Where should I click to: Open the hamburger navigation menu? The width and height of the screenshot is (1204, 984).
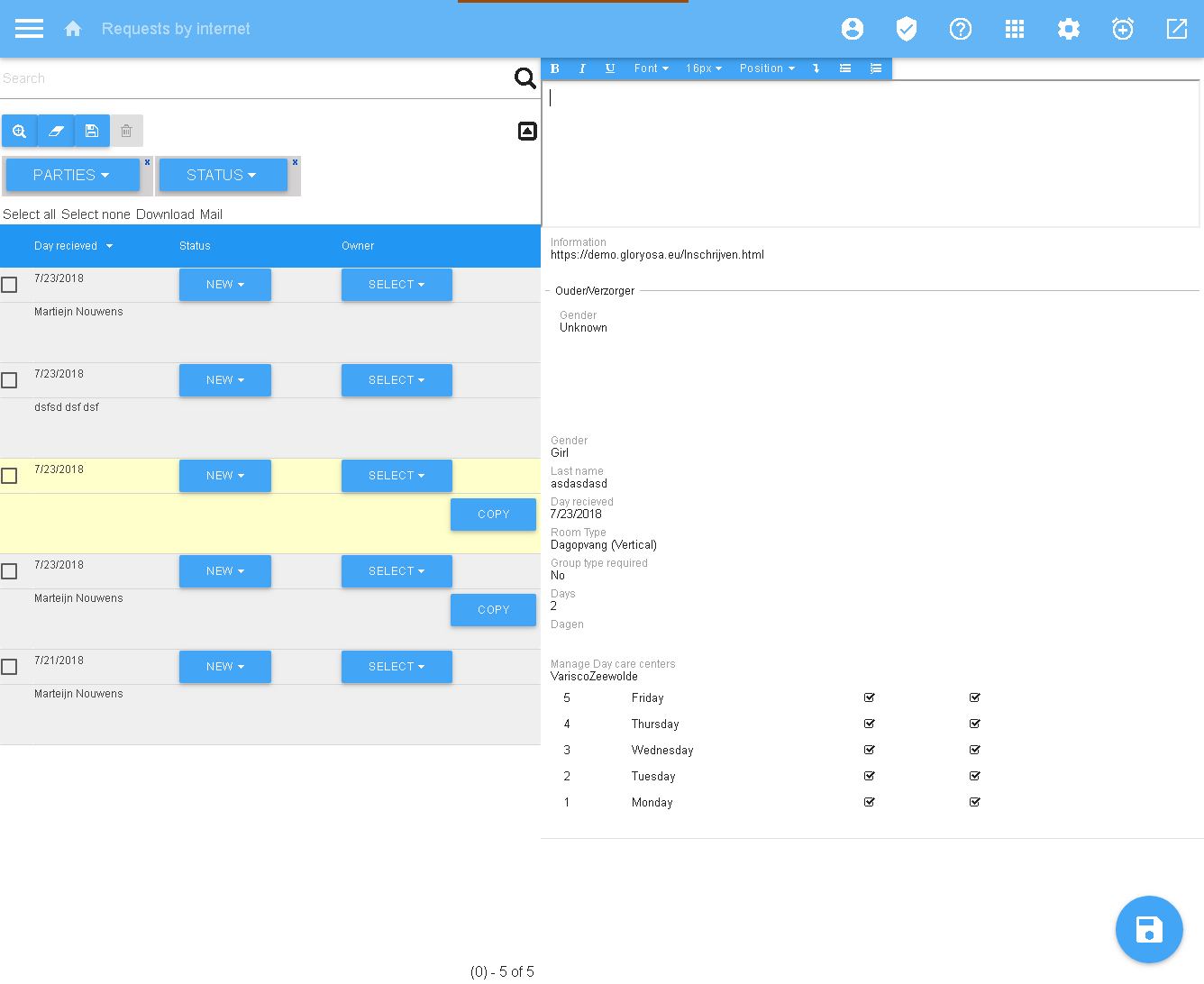29,29
